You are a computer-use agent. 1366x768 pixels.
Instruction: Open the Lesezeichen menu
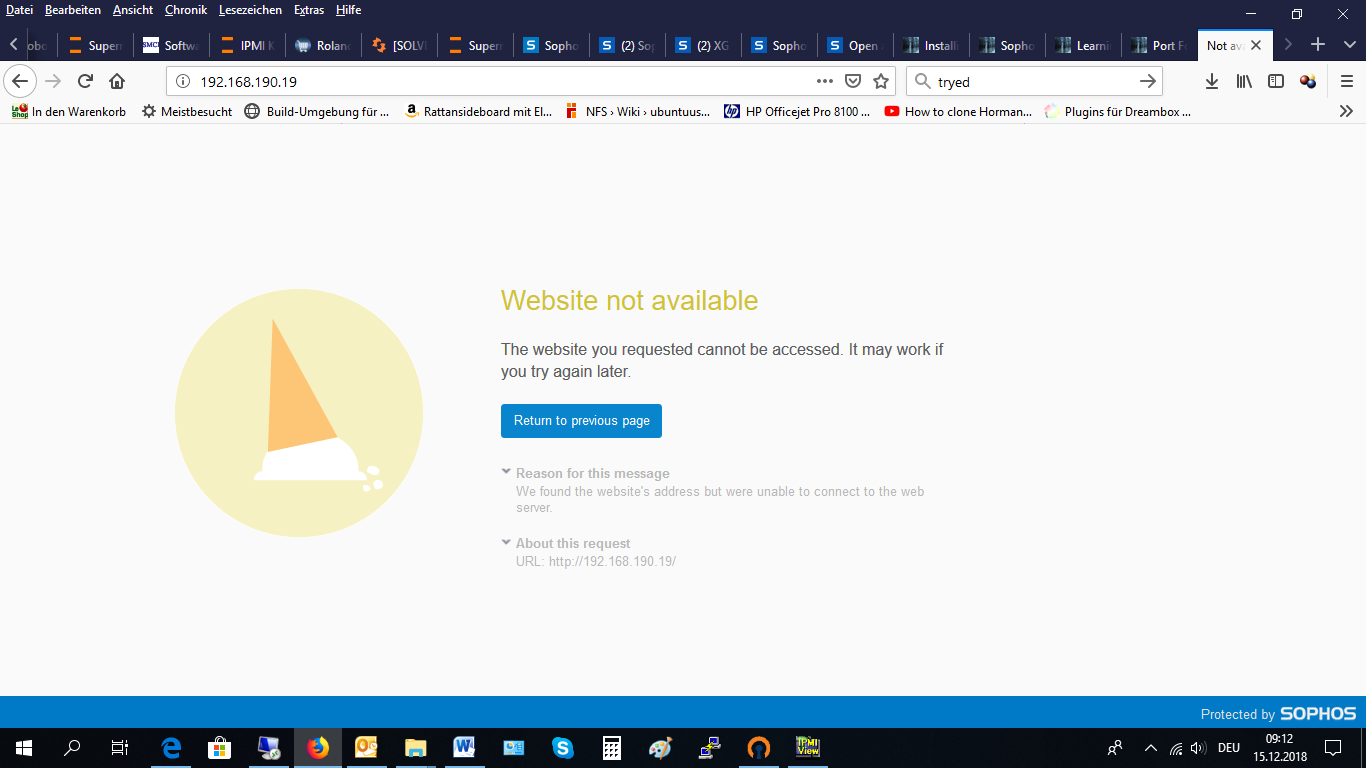[x=250, y=10]
